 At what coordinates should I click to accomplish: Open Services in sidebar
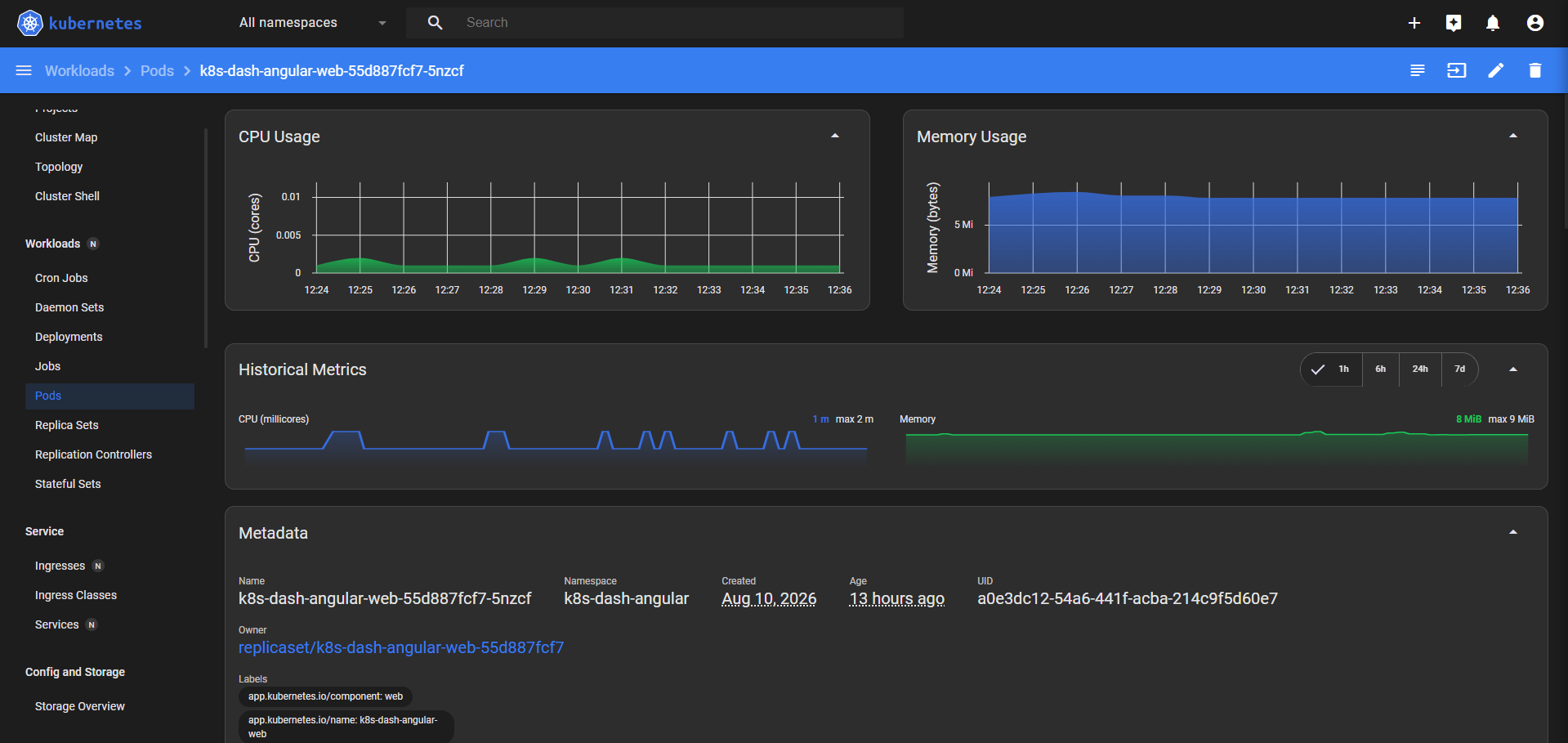[x=57, y=624]
